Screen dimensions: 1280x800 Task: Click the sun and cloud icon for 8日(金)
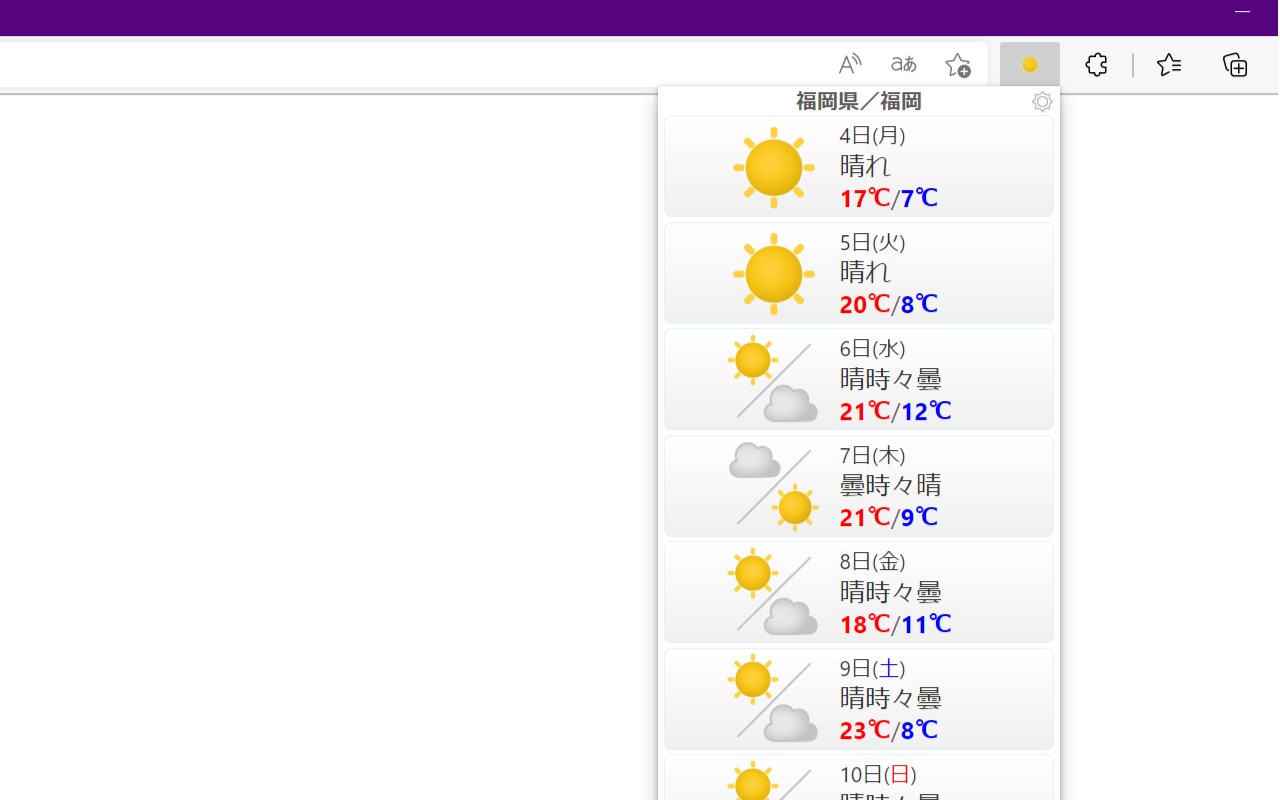[x=774, y=593]
